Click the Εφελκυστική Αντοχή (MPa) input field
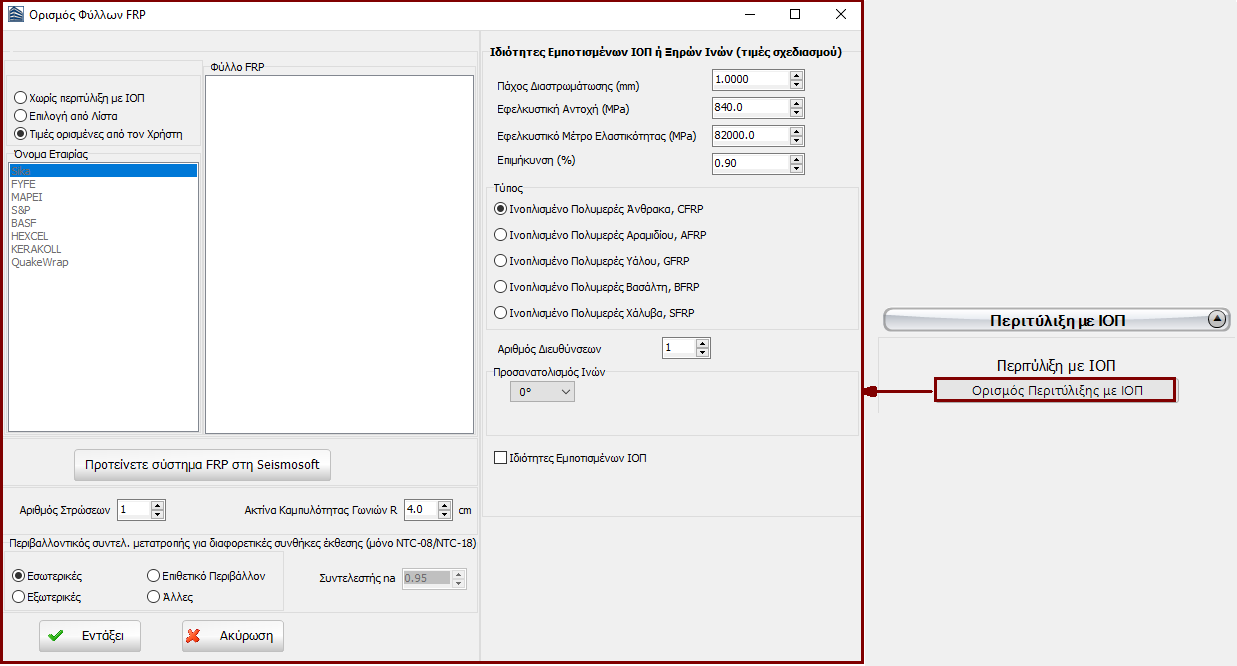The width and height of the screenshot is (1237, 666). coord(750,107)
